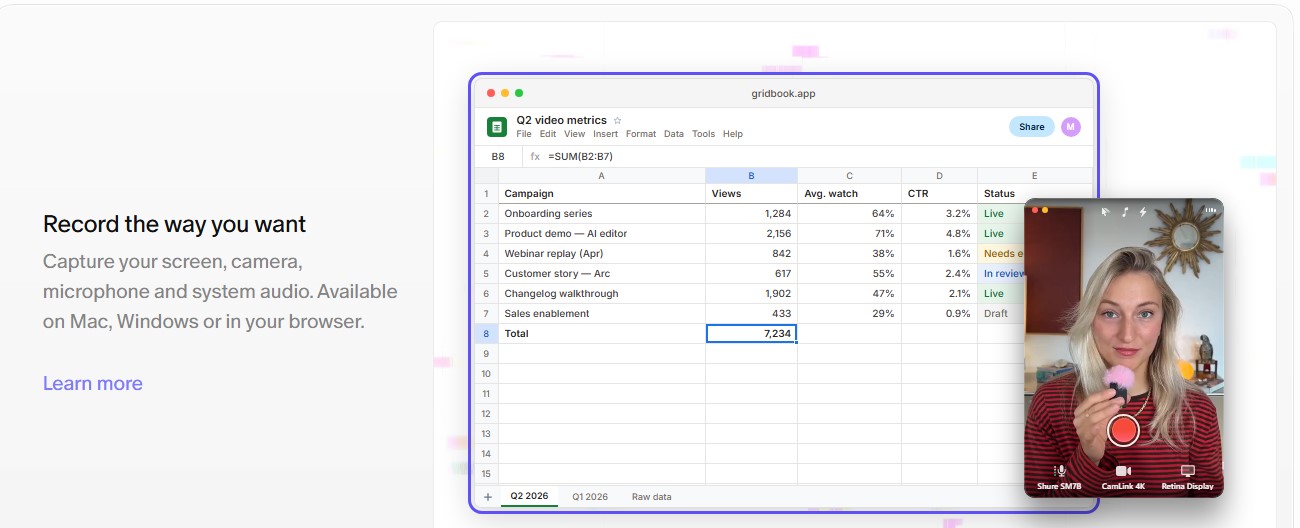Open the View menu
This screenshot has height=528, width=1300.
click(574, 134)
